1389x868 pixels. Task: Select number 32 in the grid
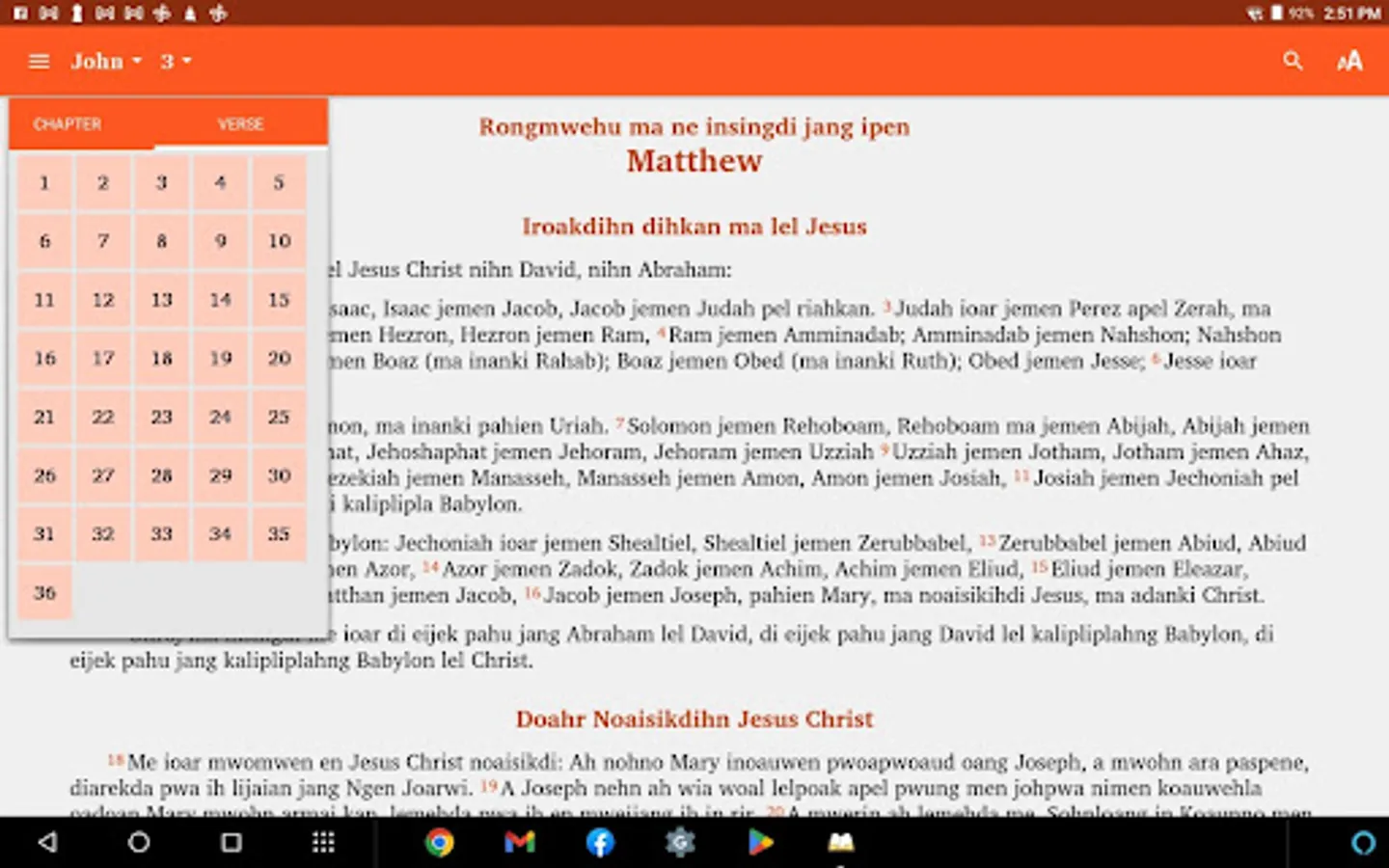103,534
